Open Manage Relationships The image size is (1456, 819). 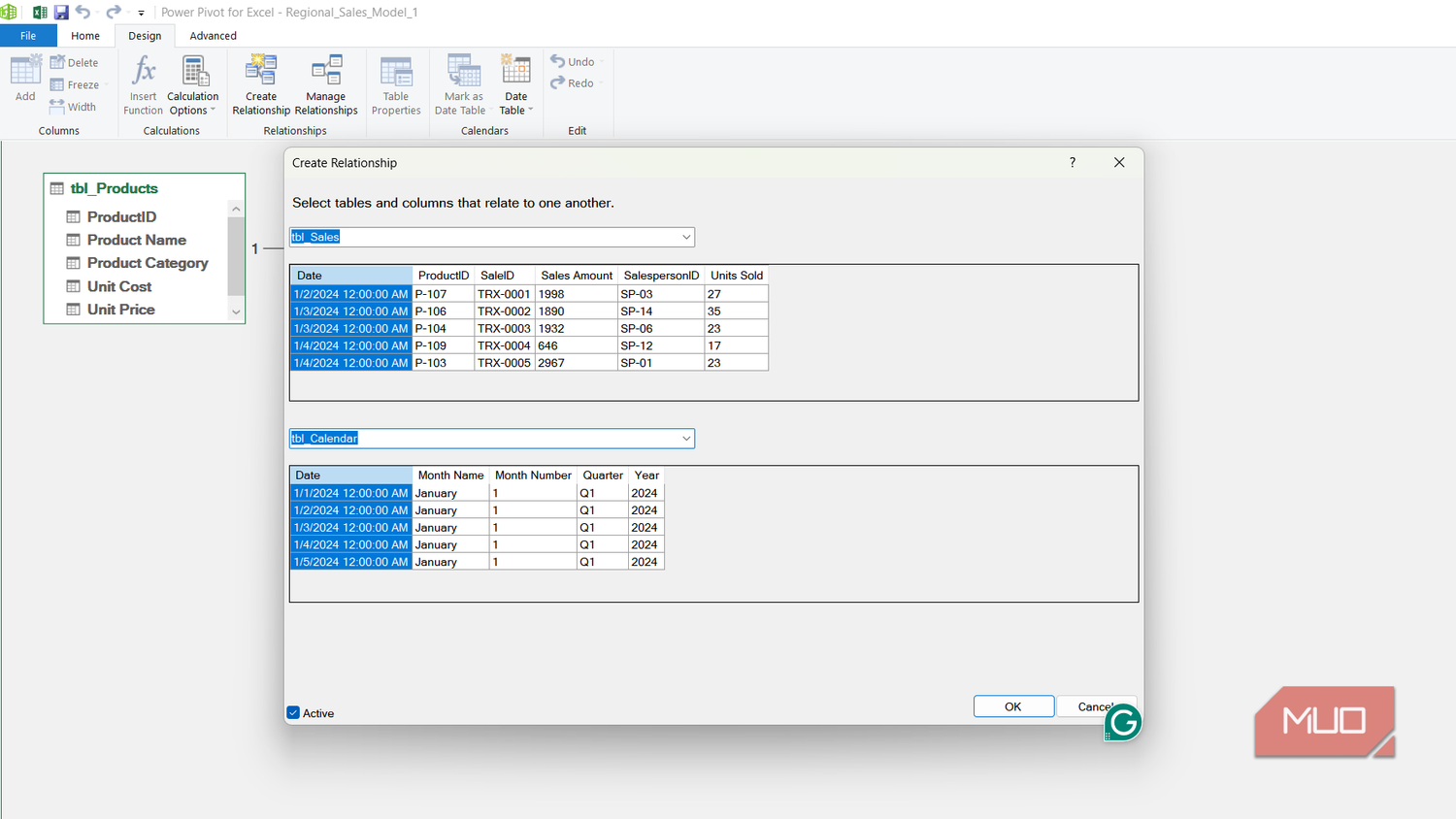point(326,85)
